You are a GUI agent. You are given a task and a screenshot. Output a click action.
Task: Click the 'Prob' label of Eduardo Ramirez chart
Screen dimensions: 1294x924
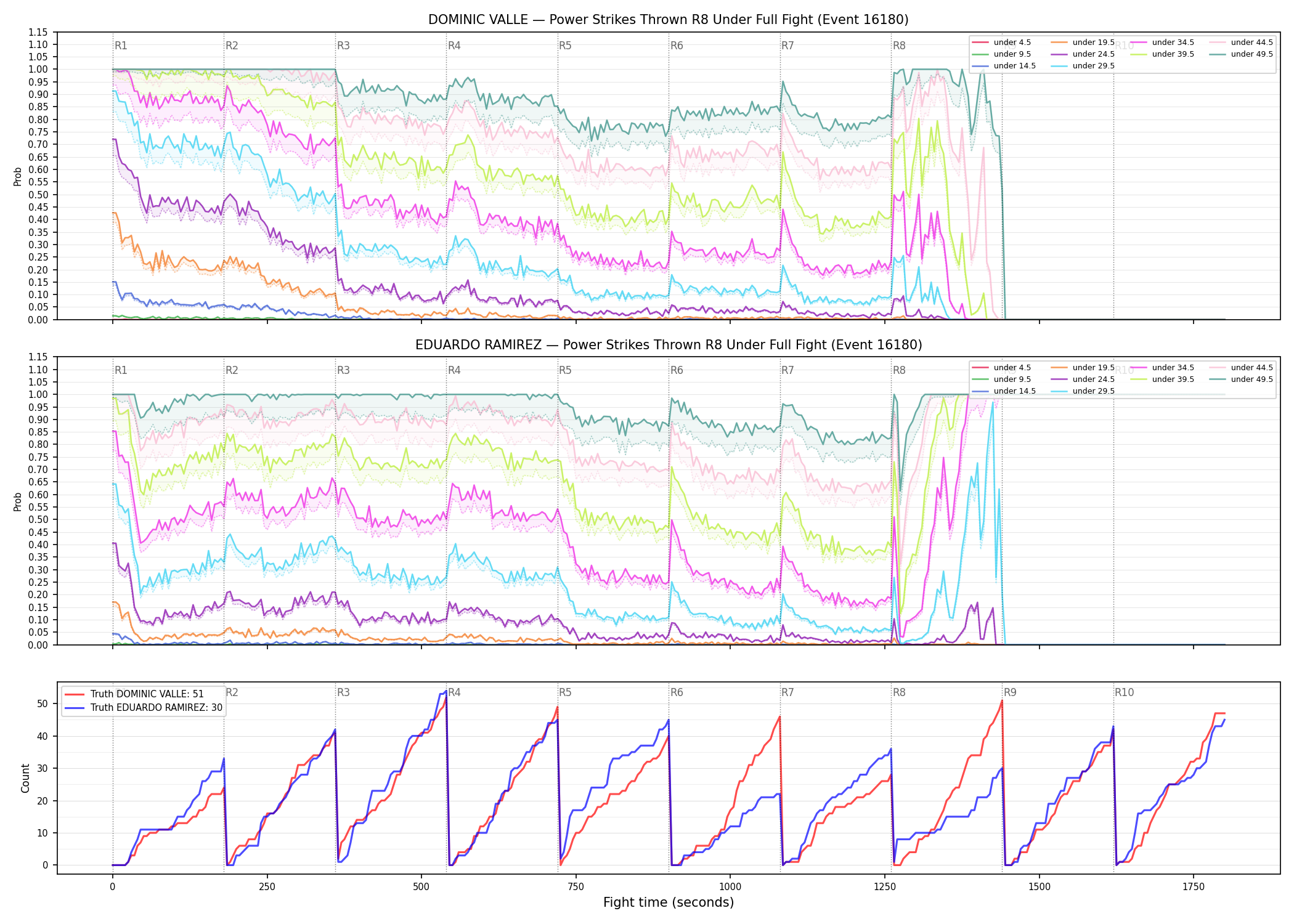click(x=18, y=502)
